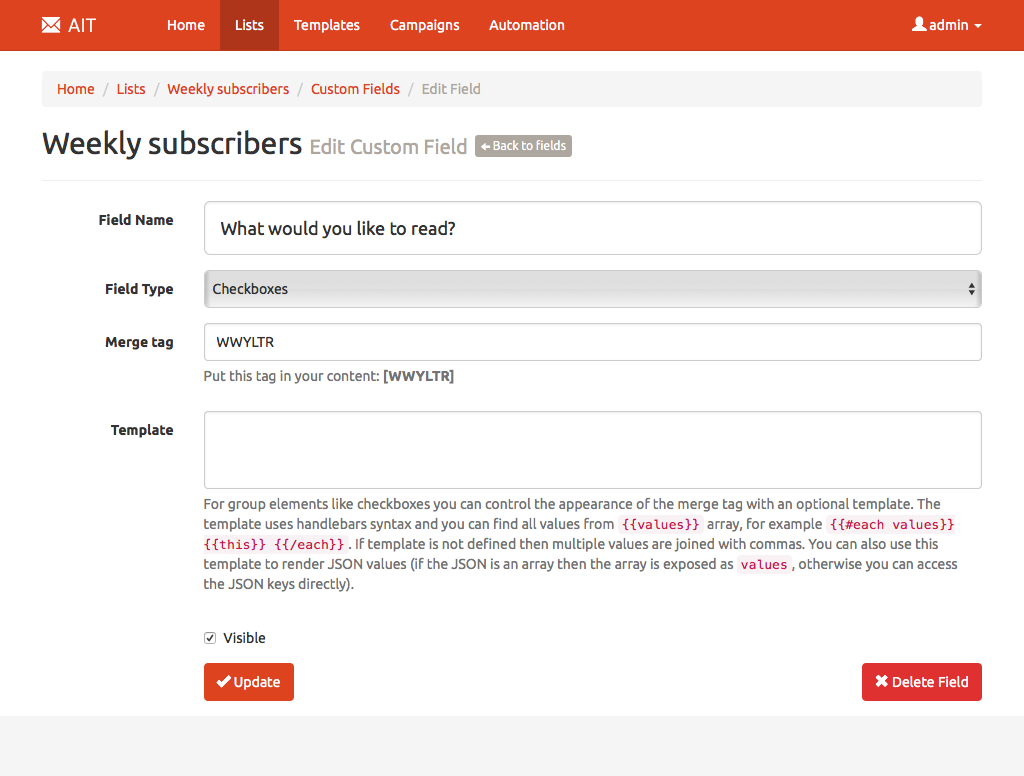Go to the Templates menu item

pyautogui.click(x=327, y=25)
